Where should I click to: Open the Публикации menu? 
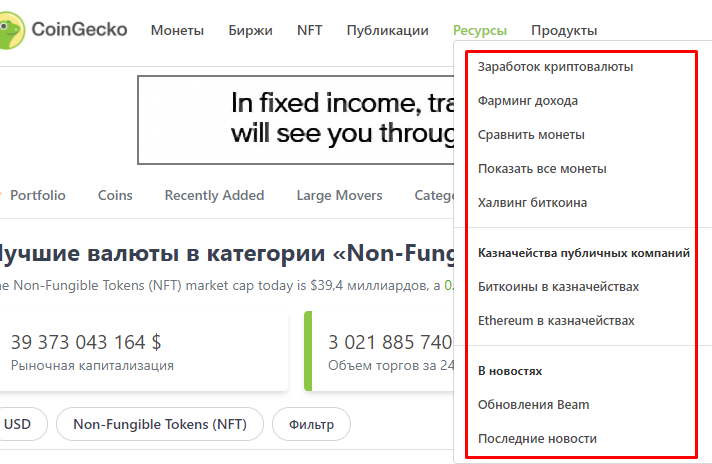point(387,31)
